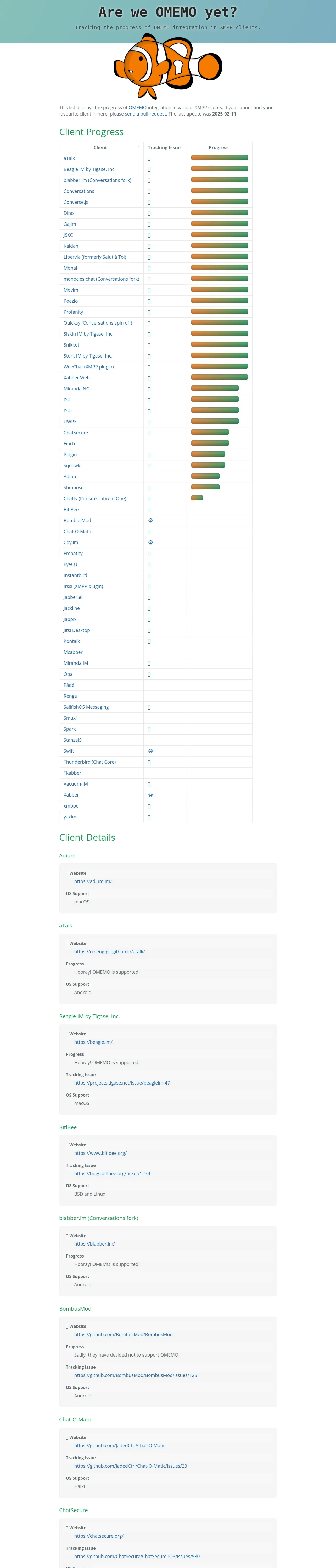
Task: Click the progress bar for aTalk in the table
Action: pyautogui.click(x=220, y=158)
